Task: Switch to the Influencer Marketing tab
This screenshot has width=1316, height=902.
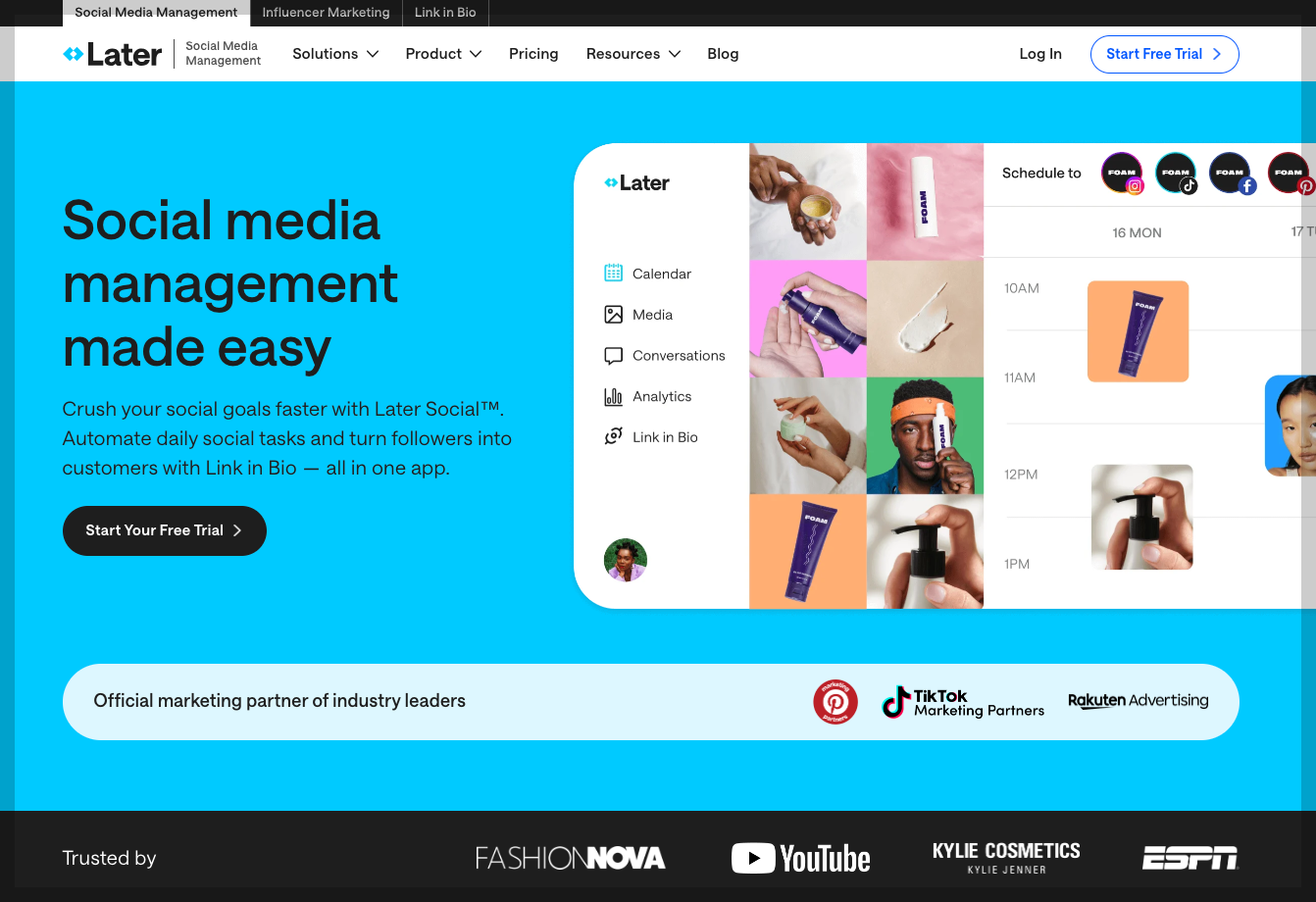Action: tap(326, 13)
